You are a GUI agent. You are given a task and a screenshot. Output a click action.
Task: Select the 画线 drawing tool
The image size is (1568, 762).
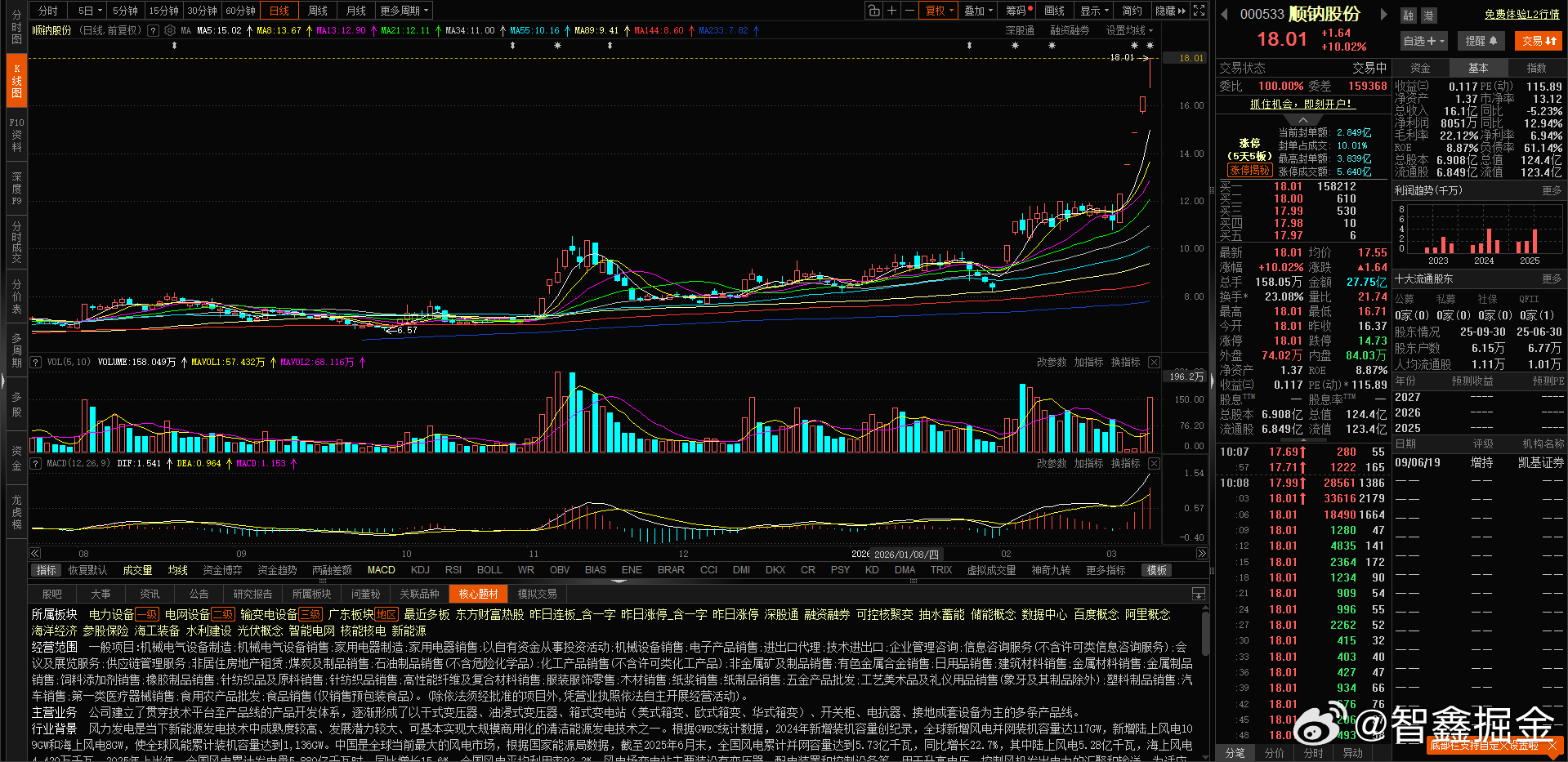1054,10
